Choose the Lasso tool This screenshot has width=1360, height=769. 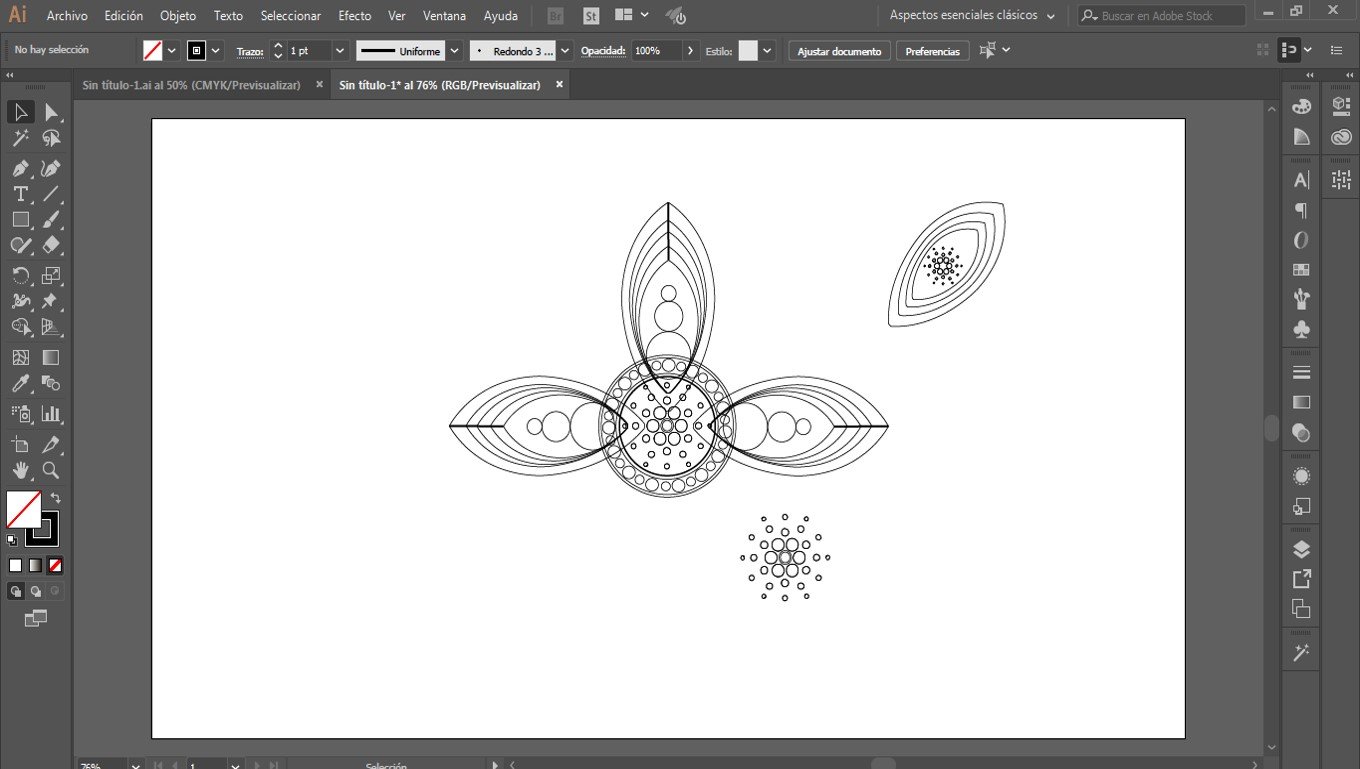pyautogui.click(x=51, y=139)
